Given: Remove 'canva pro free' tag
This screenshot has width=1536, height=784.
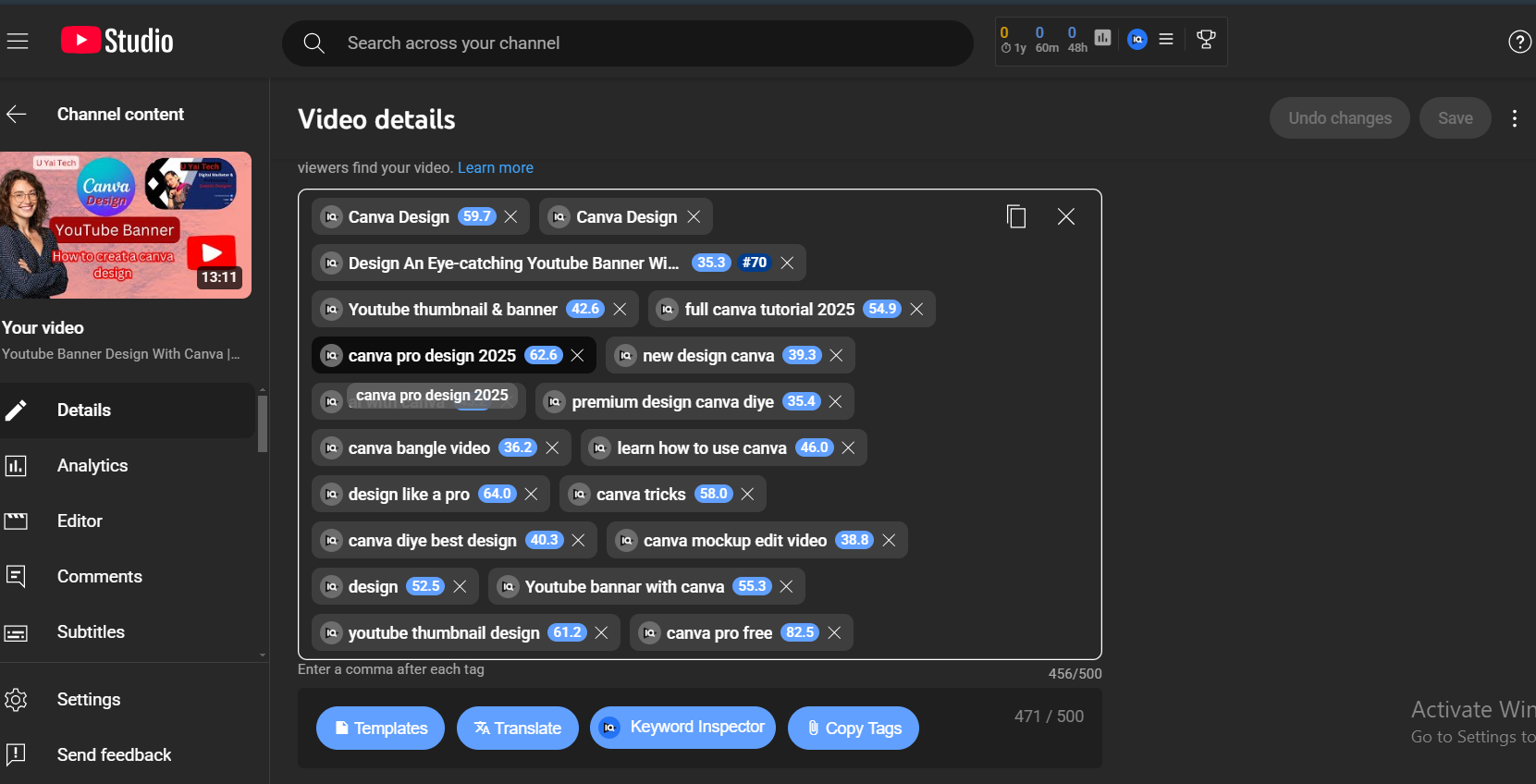Looking at the screenshot, I should [x=834, y=632].
